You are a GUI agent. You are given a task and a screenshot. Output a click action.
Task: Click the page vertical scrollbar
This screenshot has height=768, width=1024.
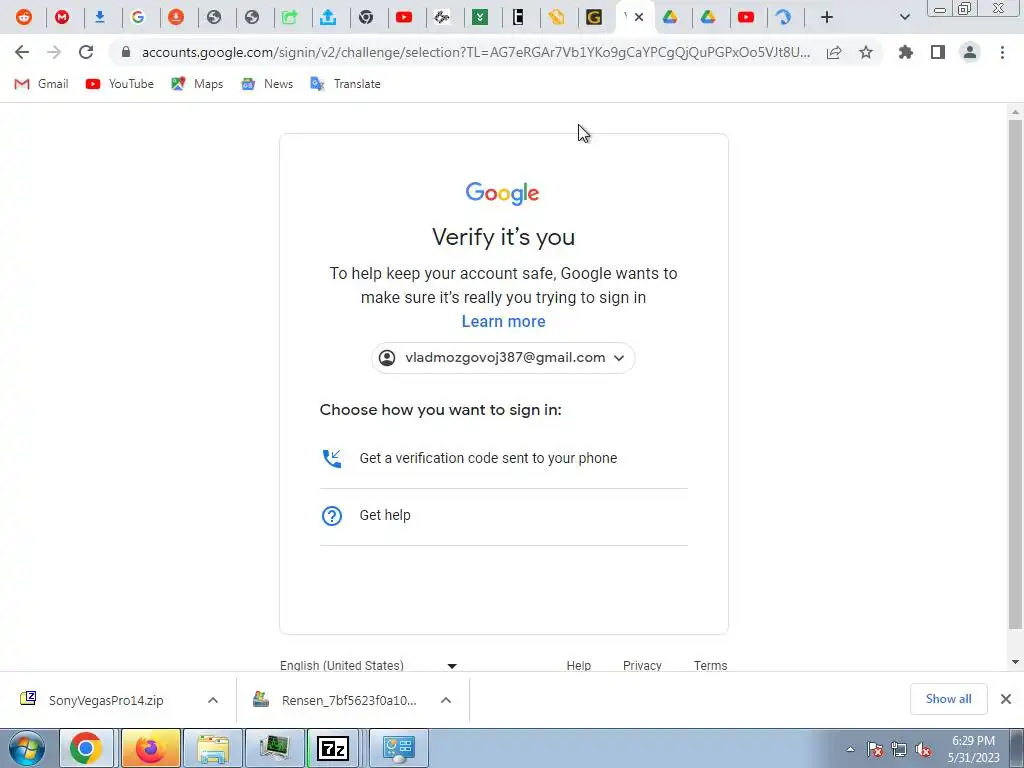click(x=1015, y=374)
